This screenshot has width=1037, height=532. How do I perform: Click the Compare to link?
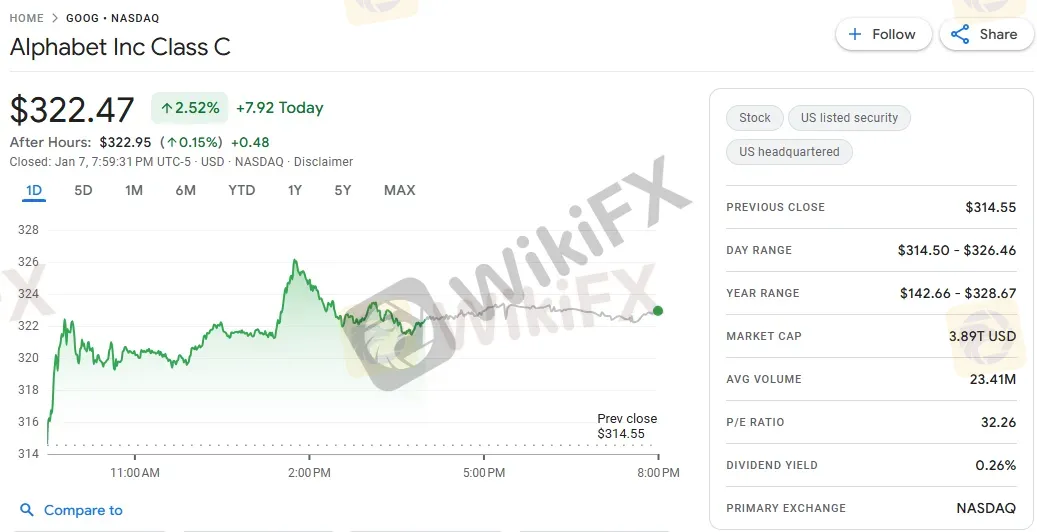point(83,510)
